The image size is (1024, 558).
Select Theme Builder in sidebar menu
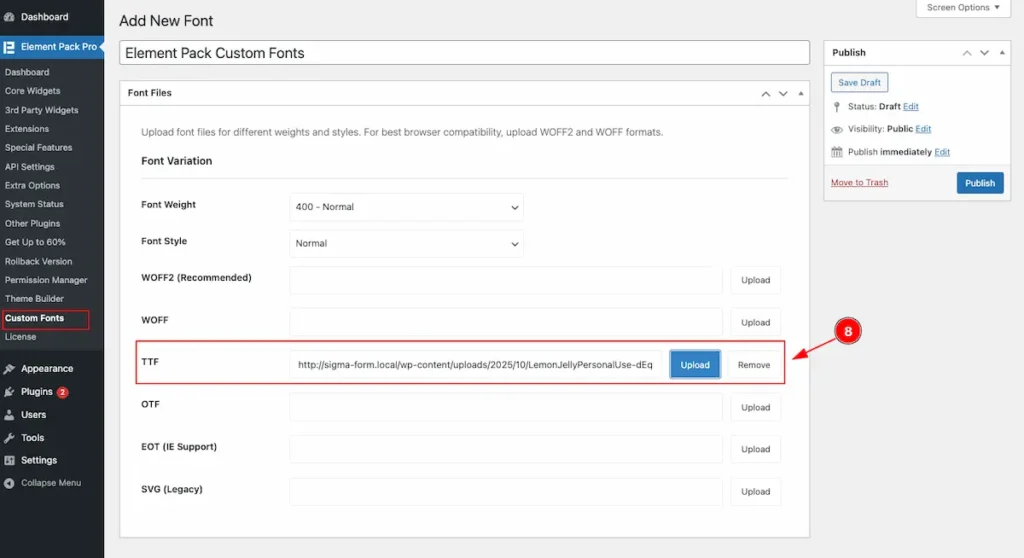pos(34,299)
